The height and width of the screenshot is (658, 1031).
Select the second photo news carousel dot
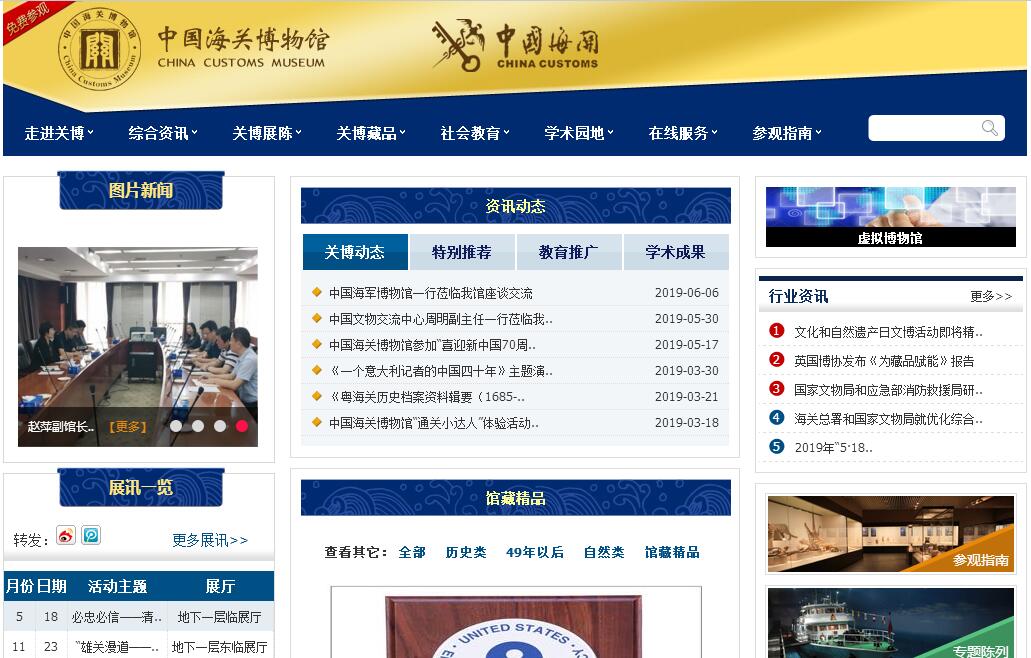click(x=198, y=426)
